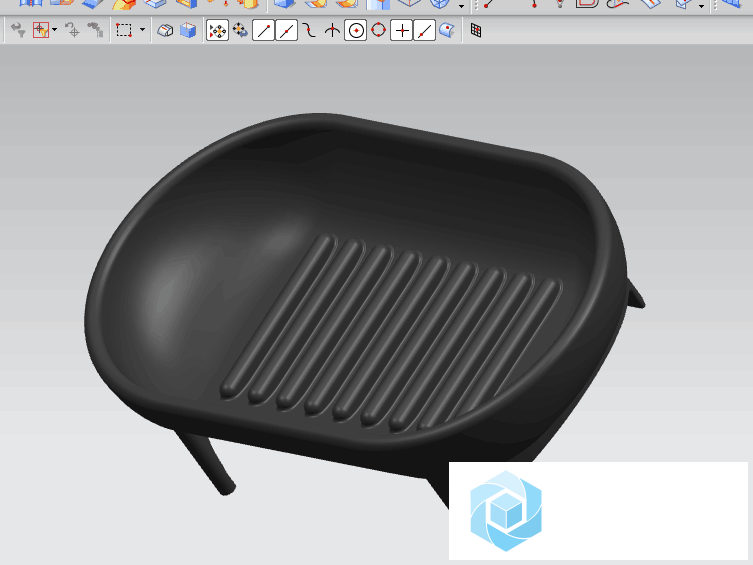Toggle the End Point snap option
This screenshot has width=753, height=565.
[263, 31]
